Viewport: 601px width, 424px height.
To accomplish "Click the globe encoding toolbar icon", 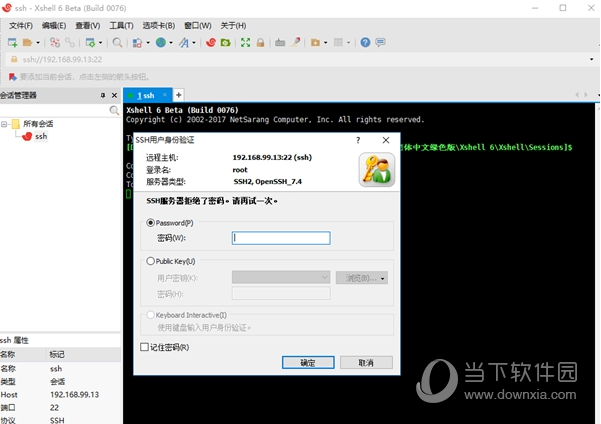I will pyautogui.click(x=161, y=43).
